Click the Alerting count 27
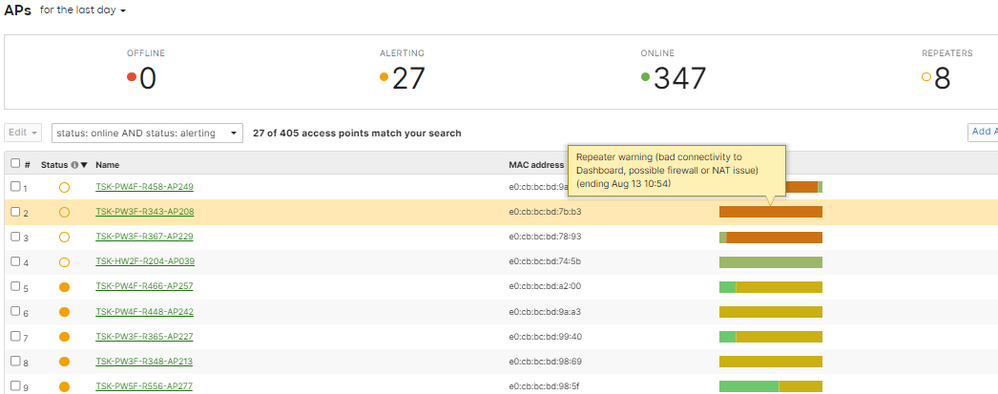998x394 pixels. (x=409, y=79)
